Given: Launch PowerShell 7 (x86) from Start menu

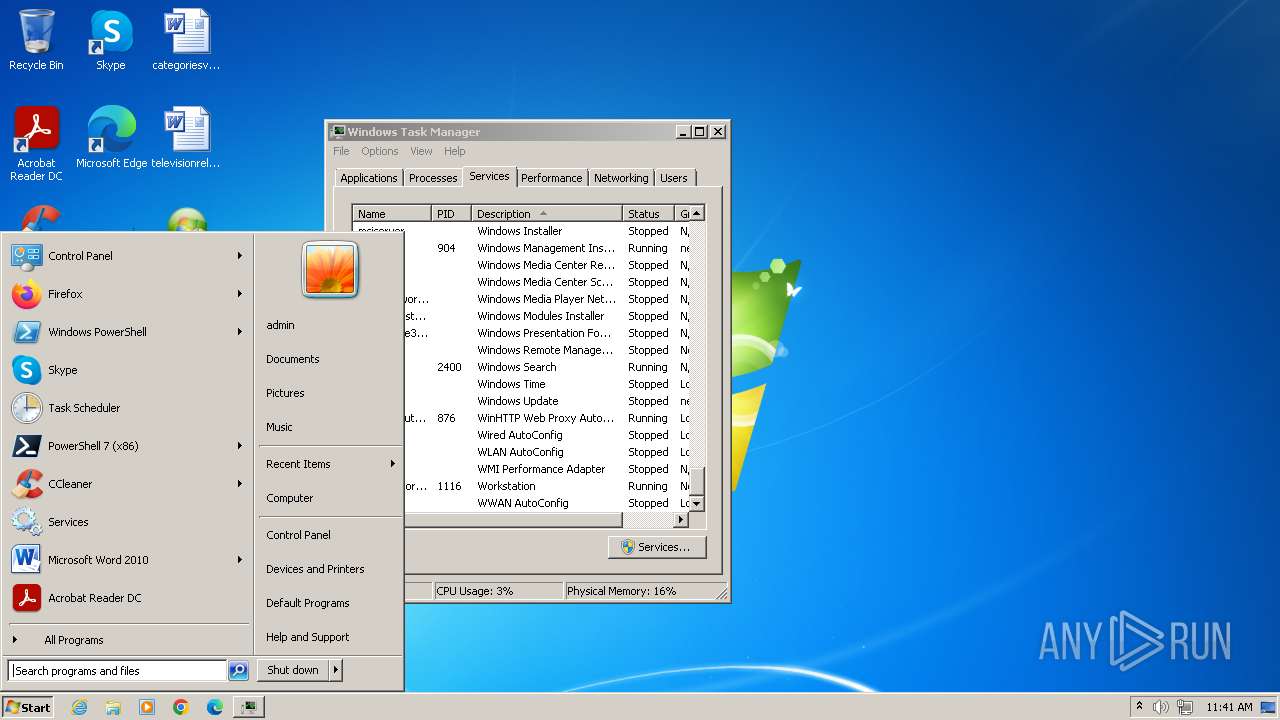Looking at the screenshot, I should tap(128, 446).
